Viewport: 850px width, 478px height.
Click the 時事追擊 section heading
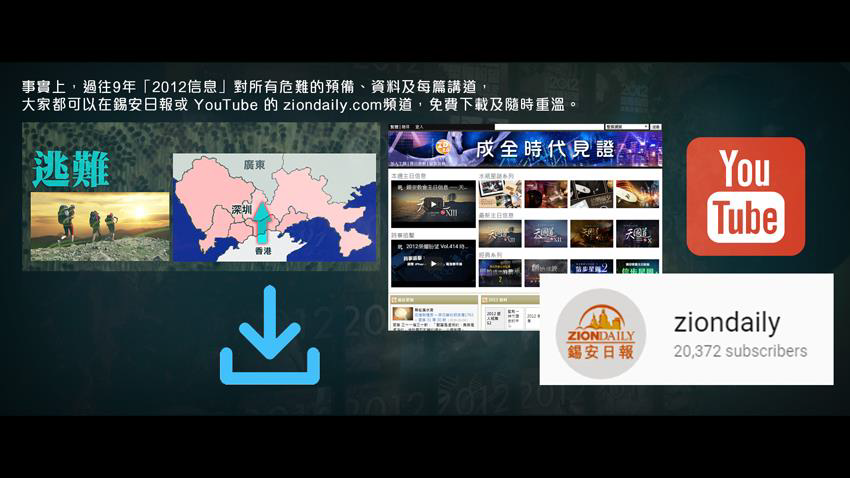403,235
